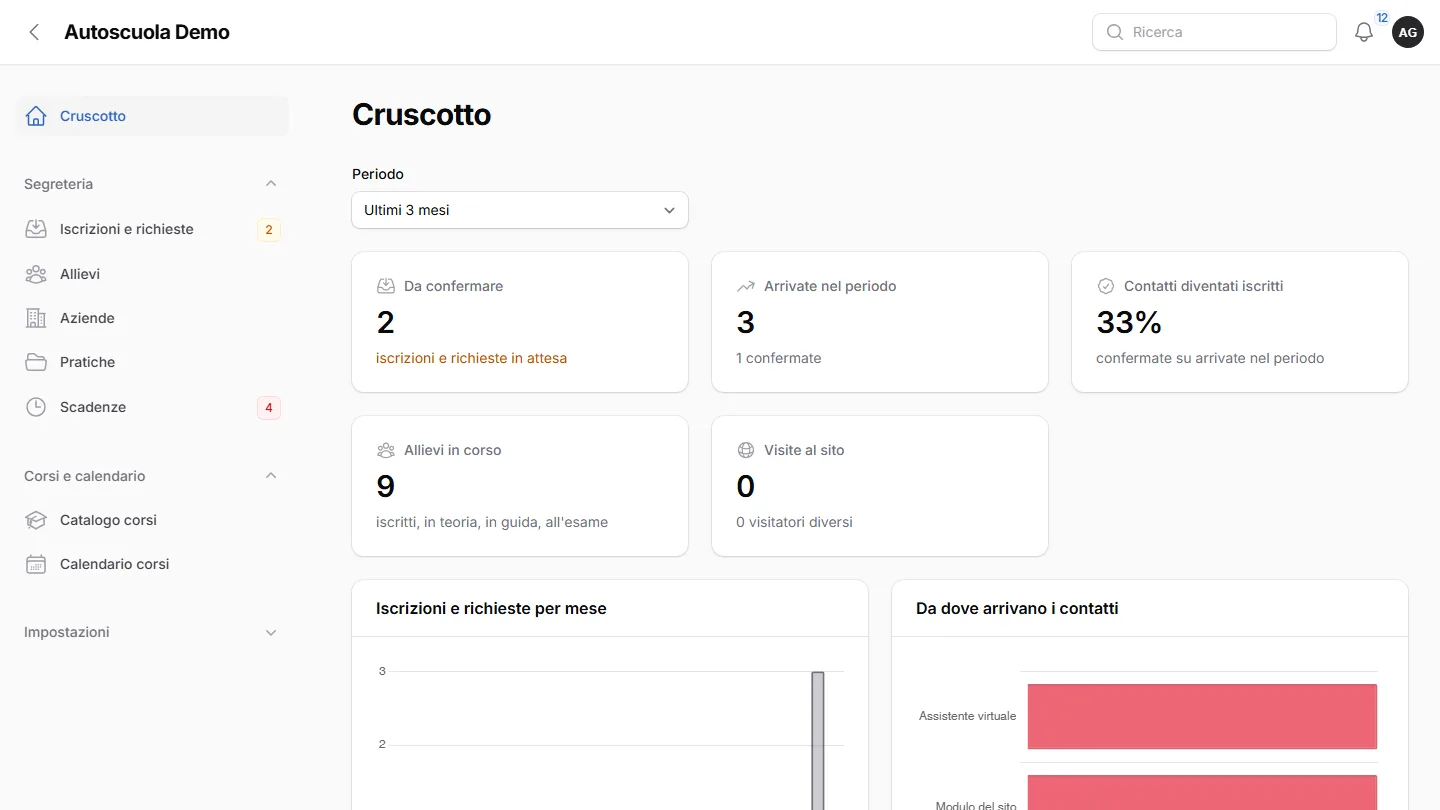The image size is (1440, 810).
Task: Open the notifications bell icon
Action: [x=1364, y=32]
